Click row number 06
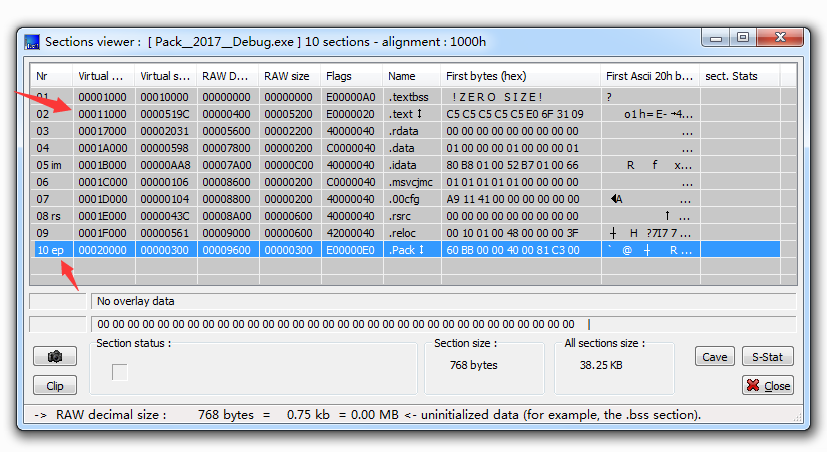This screenshot has height=452, width=827. click(43, 182)
